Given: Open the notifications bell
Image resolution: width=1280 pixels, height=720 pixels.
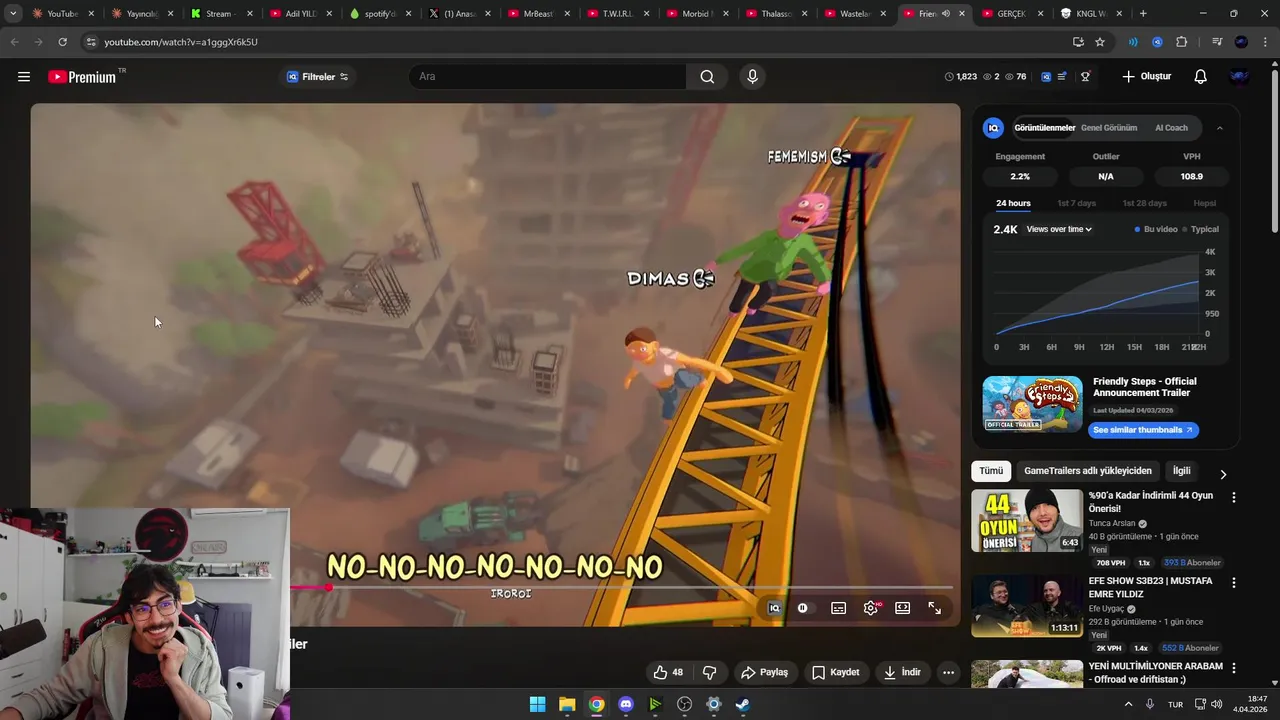Looking at the screenshot, I should tap(1201, 77).
